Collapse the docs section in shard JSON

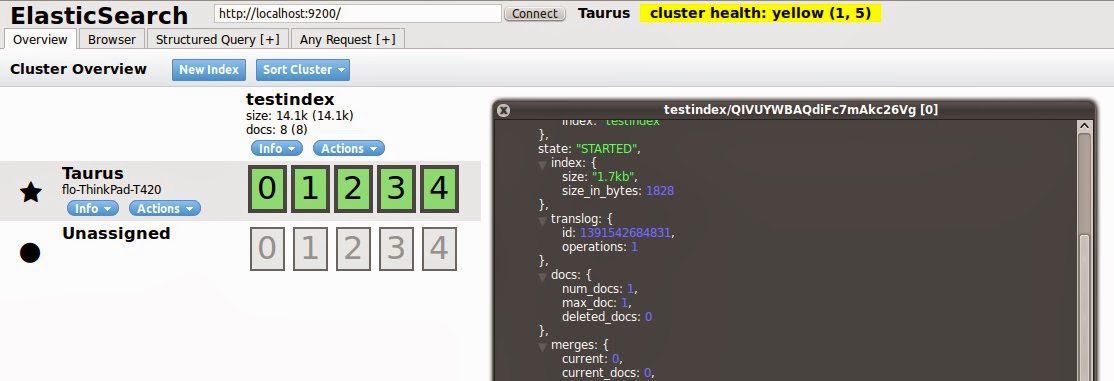542,276
